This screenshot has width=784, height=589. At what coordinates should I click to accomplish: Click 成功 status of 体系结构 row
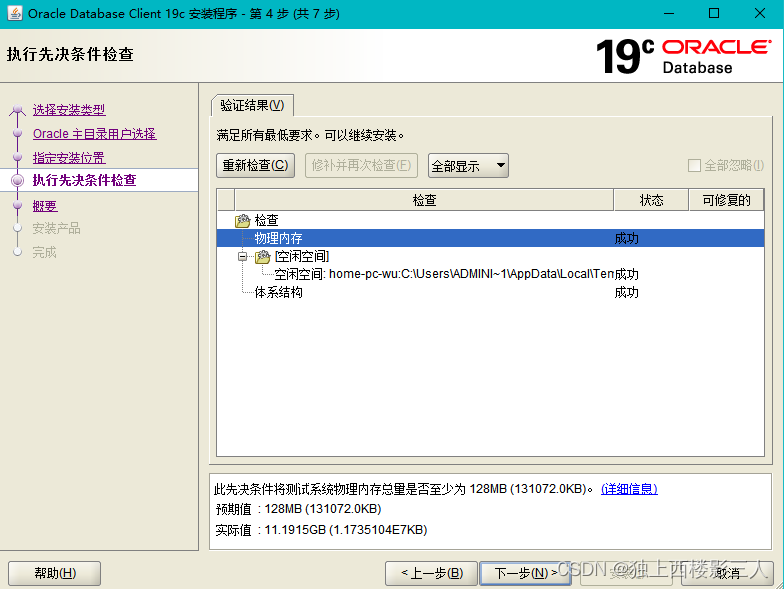coord(626,292)
